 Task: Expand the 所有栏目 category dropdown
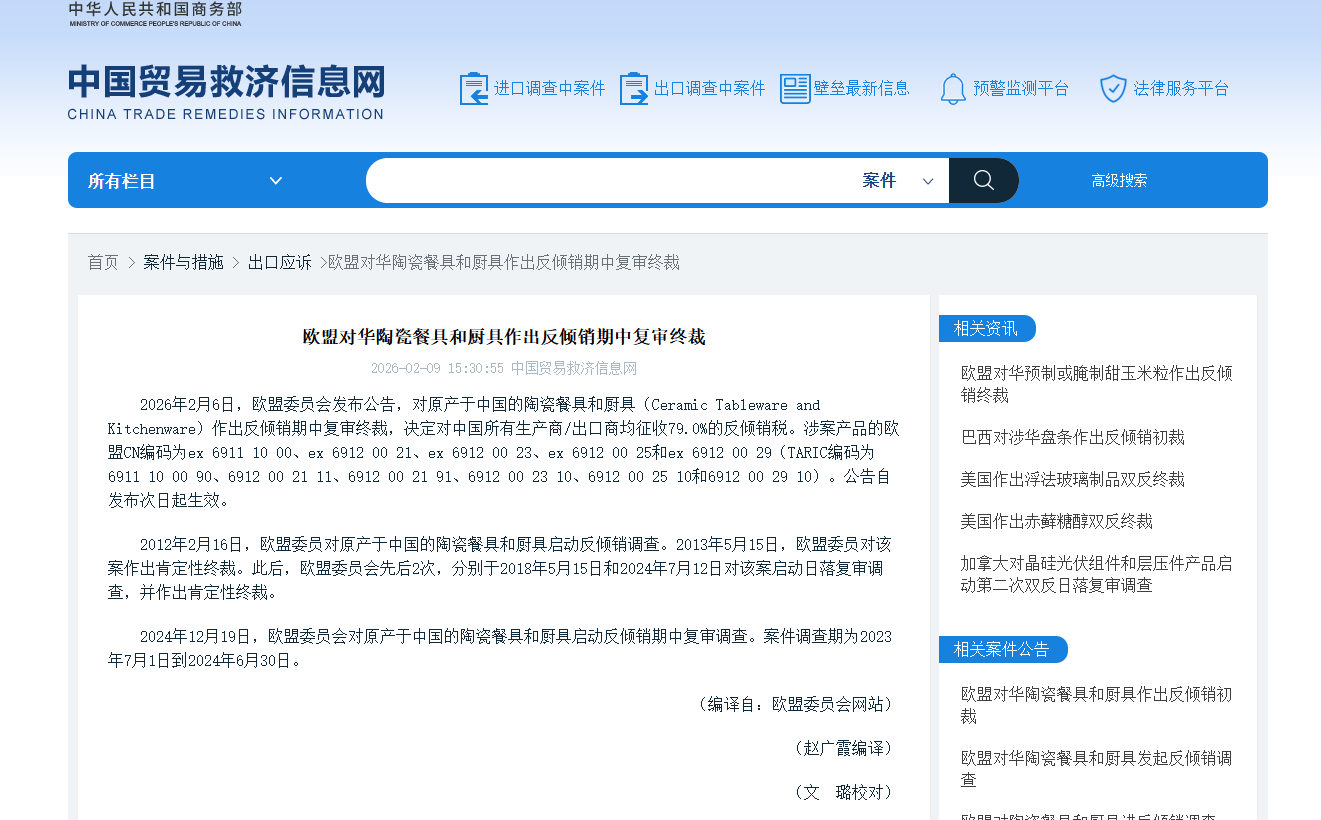point(180,180)
